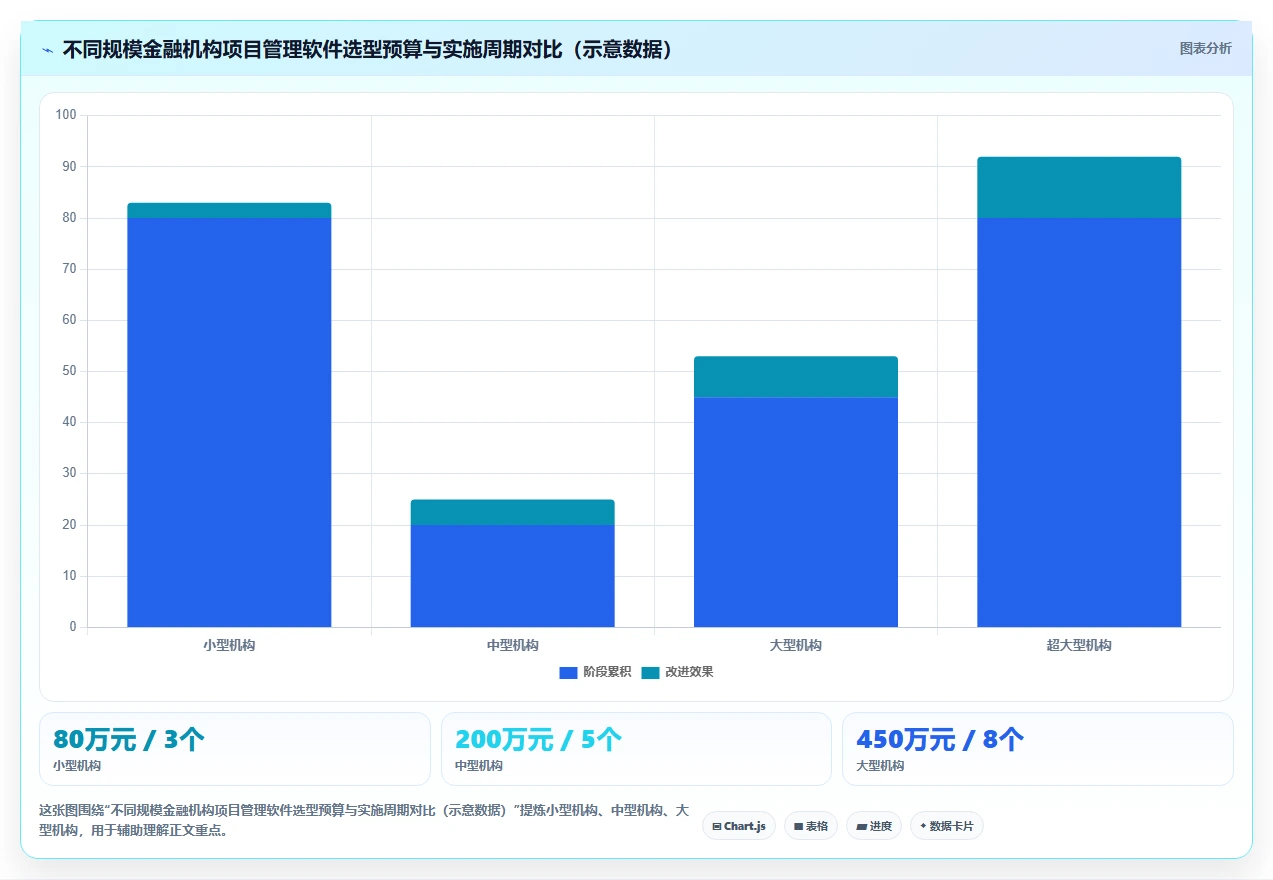
Task: Open the 450万元 / 8个 data card
Action: (1038, 749)
